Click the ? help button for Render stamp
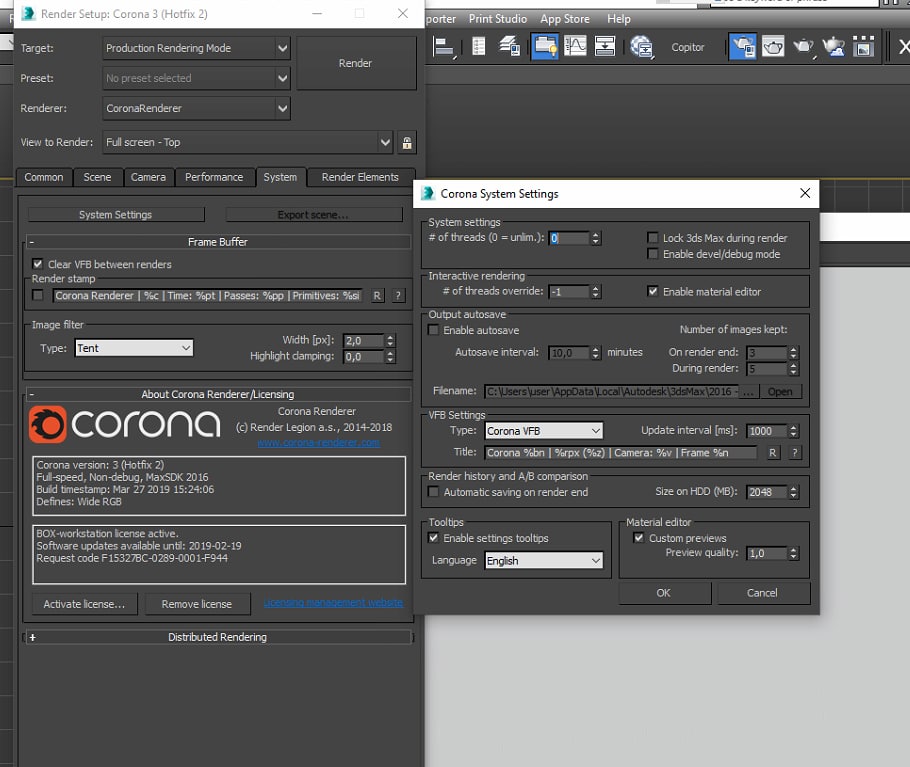 click(398, 296)
